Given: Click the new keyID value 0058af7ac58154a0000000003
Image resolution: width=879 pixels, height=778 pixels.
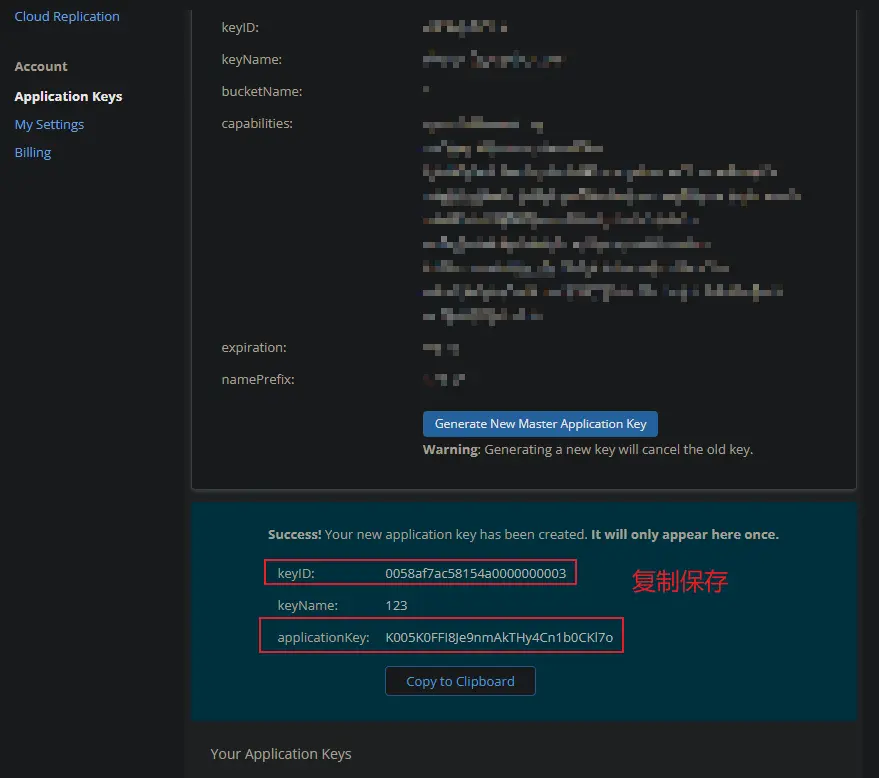Looking at the screenshot, I should [476, 573].
